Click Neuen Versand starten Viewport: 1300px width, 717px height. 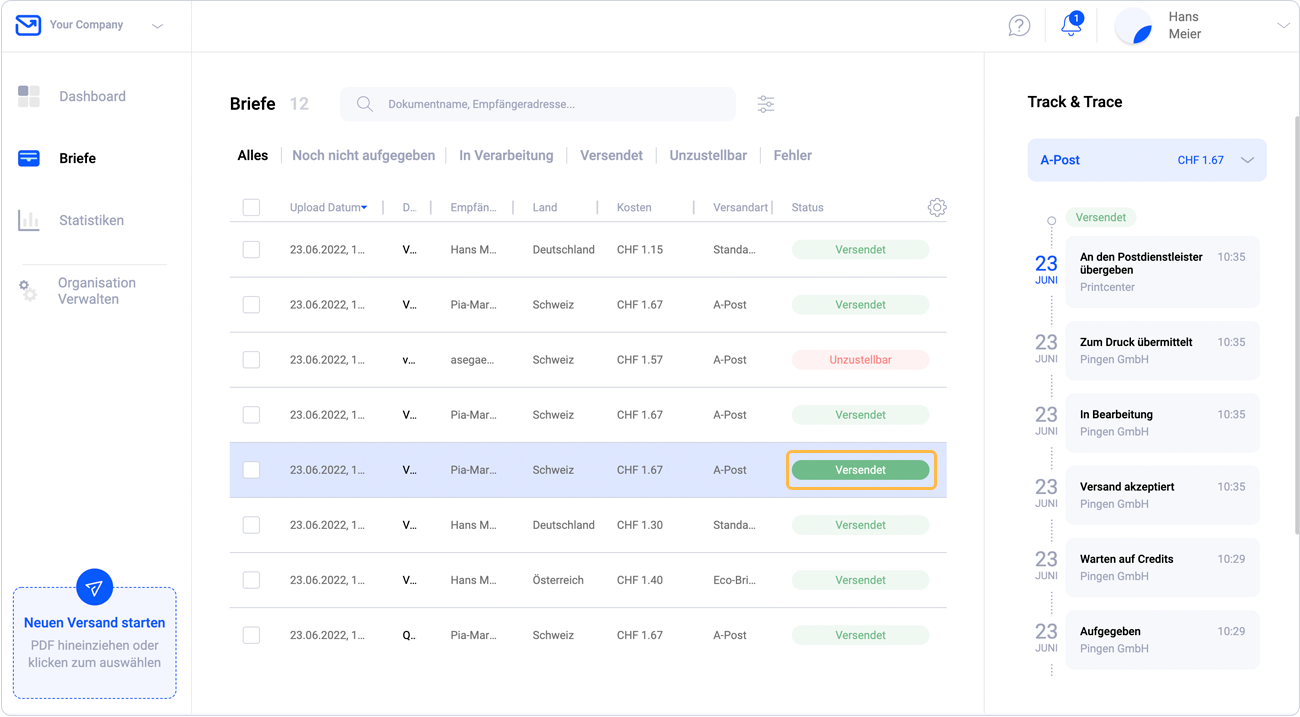coord(95,622)
